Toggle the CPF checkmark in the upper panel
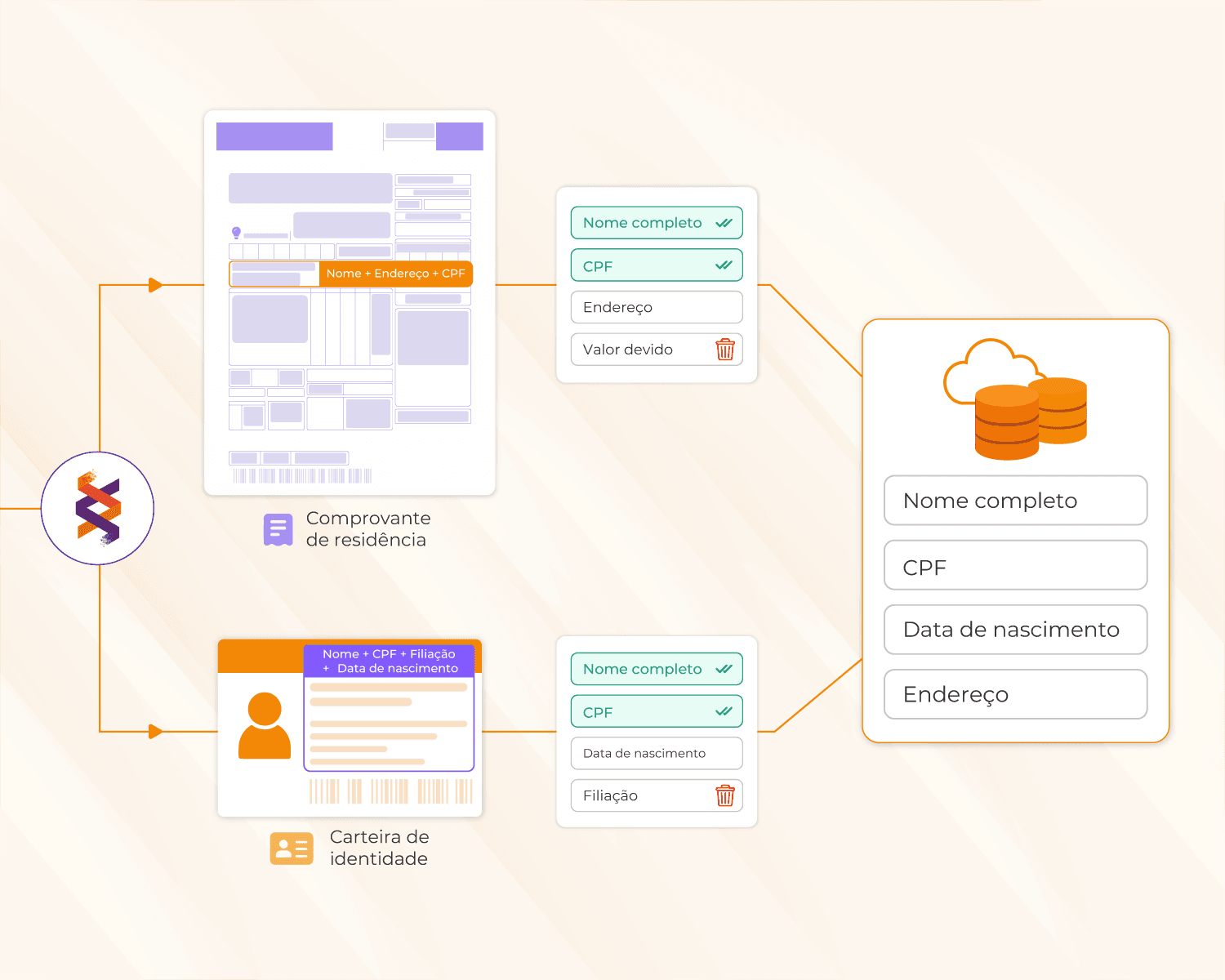Viewport: 1225px width, 980px height. (724, 265)
